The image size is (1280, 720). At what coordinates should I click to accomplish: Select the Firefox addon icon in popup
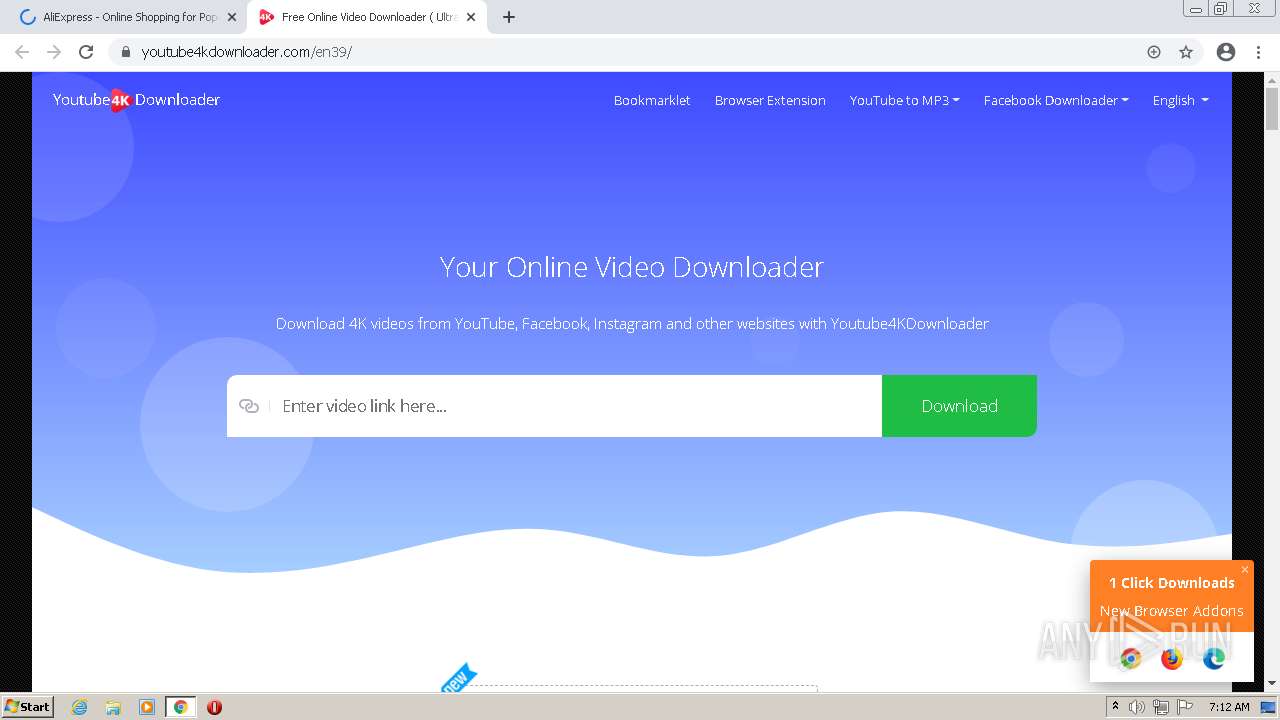tap(1172, 658)
